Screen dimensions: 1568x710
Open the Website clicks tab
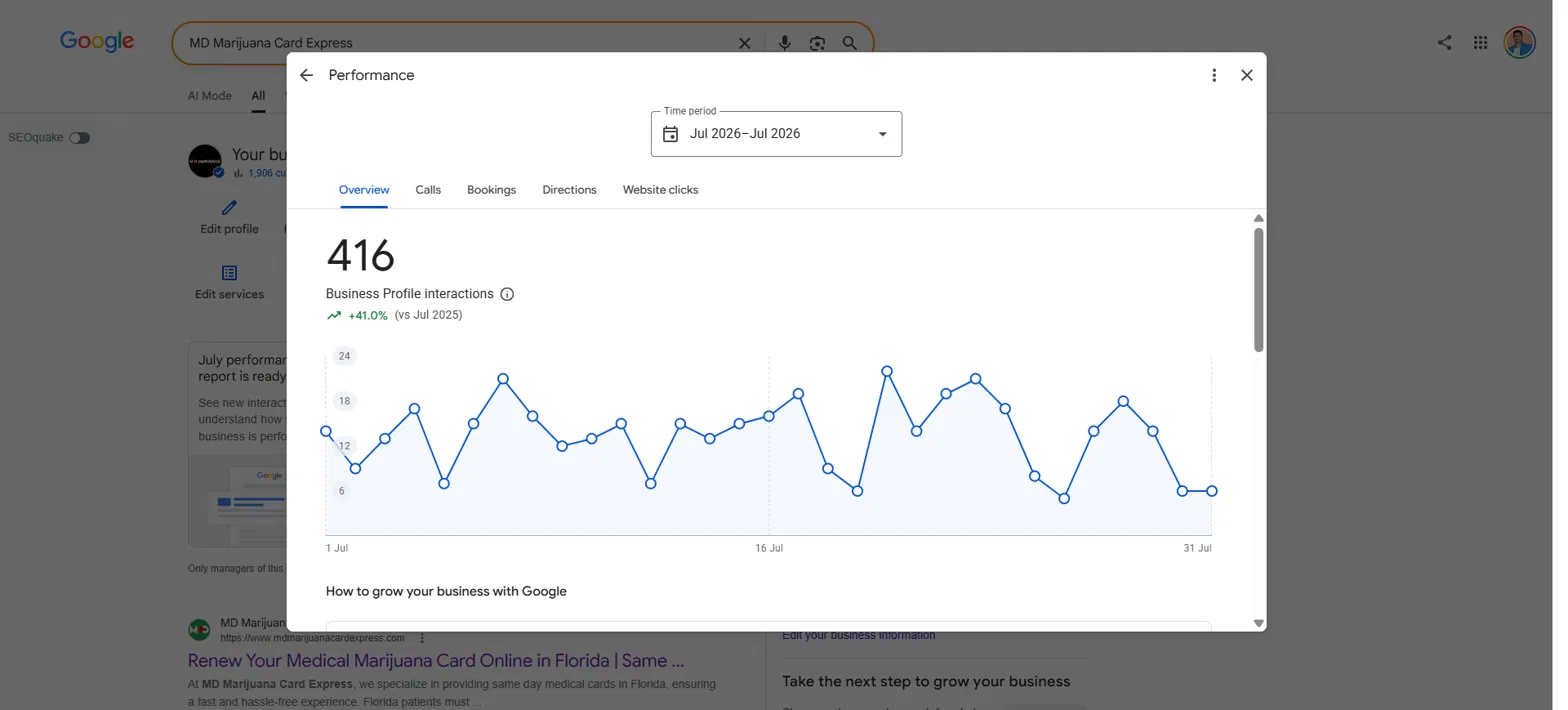click(x=660, y=190)
